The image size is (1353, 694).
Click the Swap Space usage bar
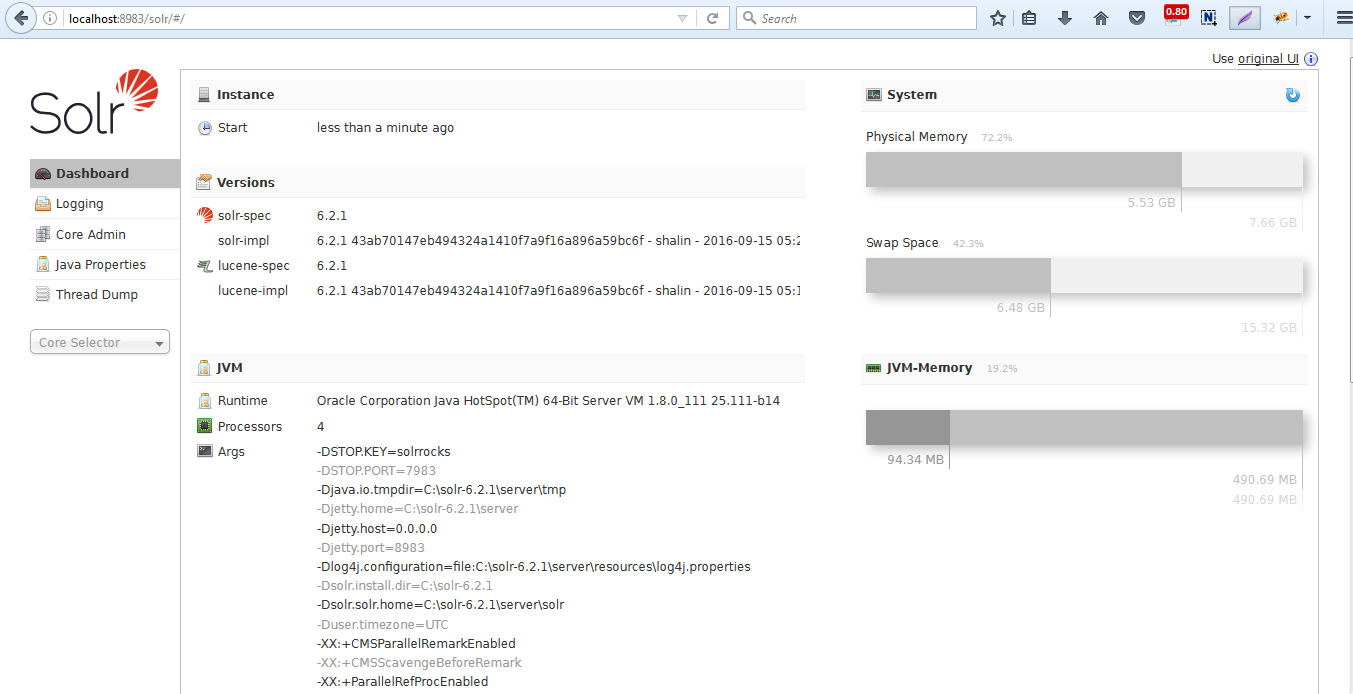(x=1084, y=276)
